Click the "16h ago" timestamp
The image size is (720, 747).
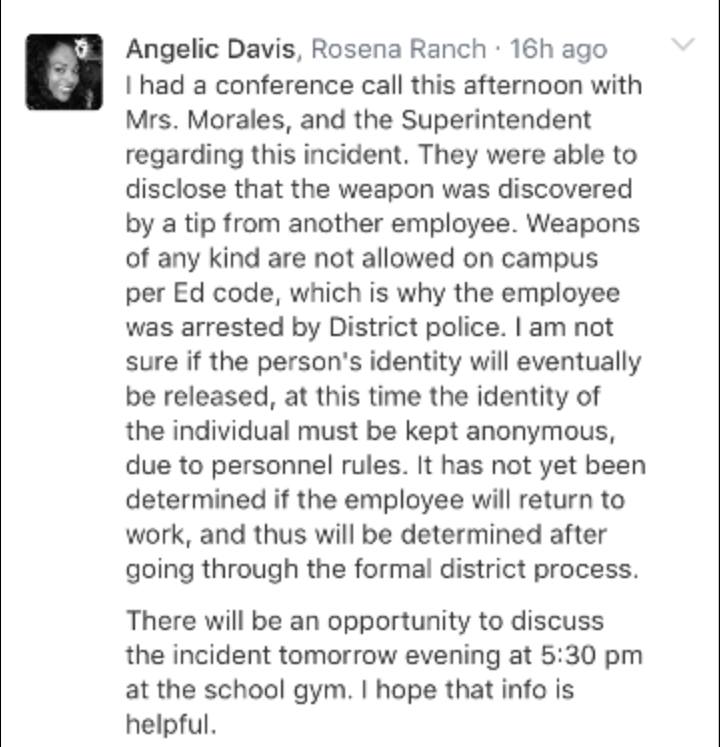click(557, 49)
